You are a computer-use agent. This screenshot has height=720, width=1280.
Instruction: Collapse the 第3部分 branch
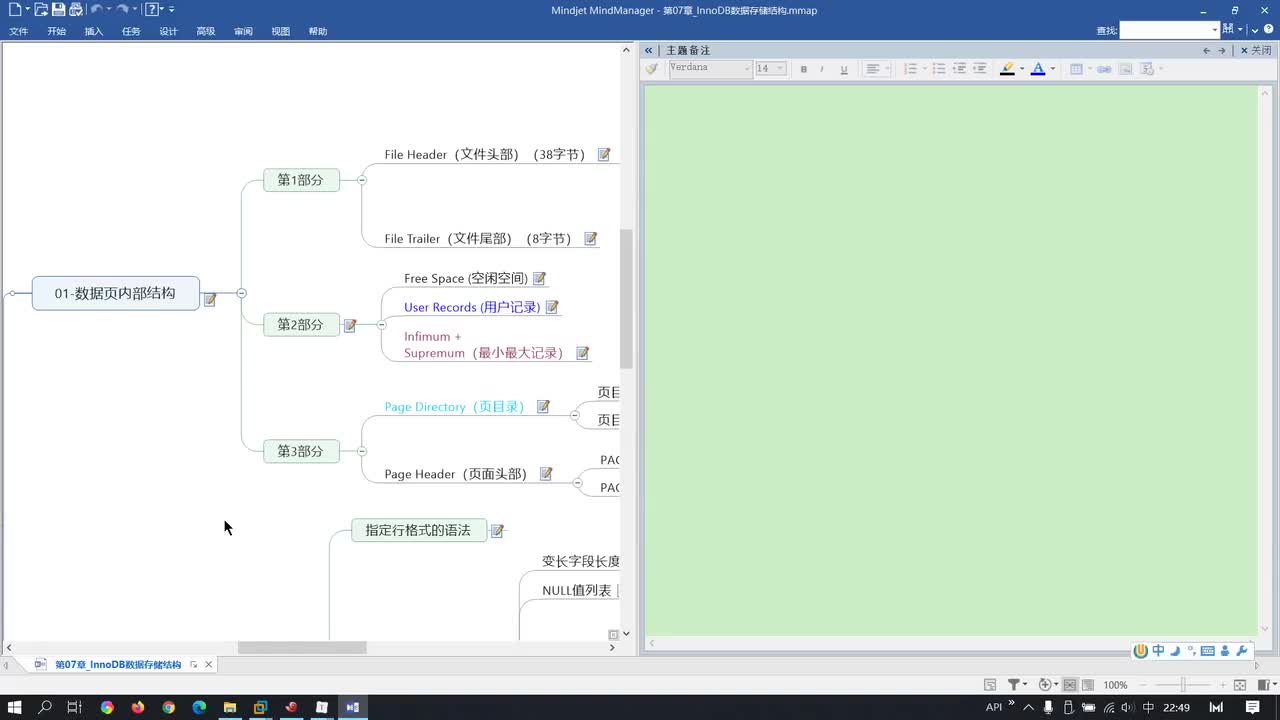(x=362, y=451)
